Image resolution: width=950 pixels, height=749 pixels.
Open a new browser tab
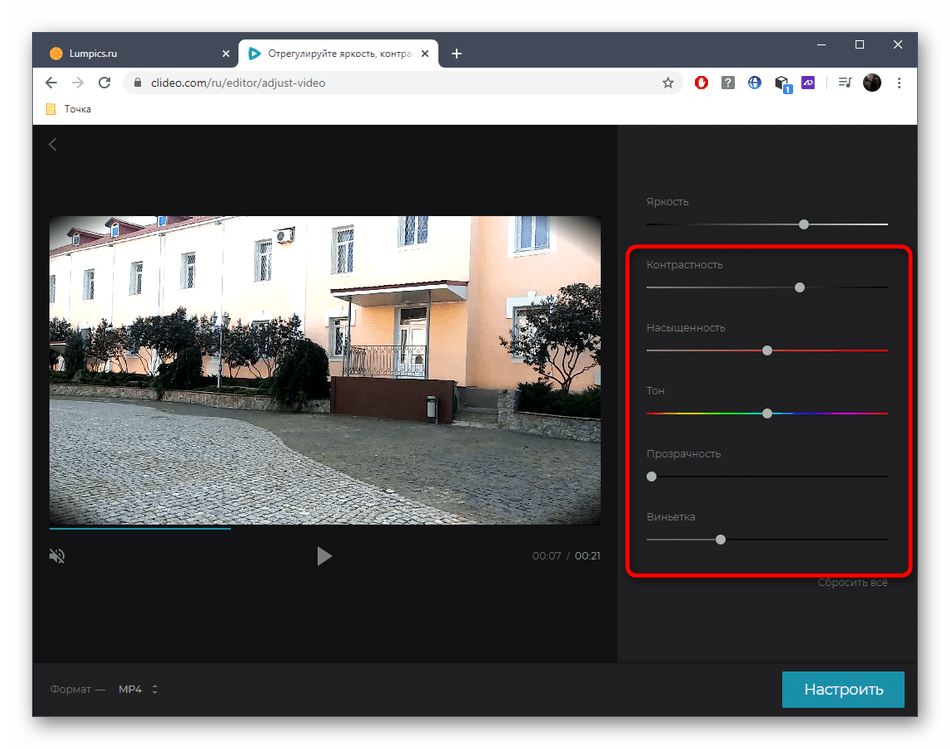pos(457,53)
